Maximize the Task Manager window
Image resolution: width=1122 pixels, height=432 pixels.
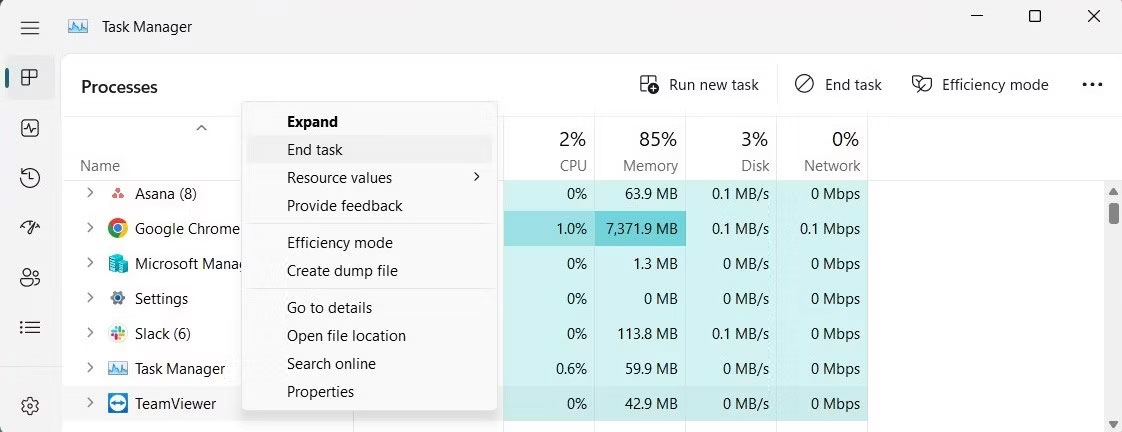click(1035, 16)
